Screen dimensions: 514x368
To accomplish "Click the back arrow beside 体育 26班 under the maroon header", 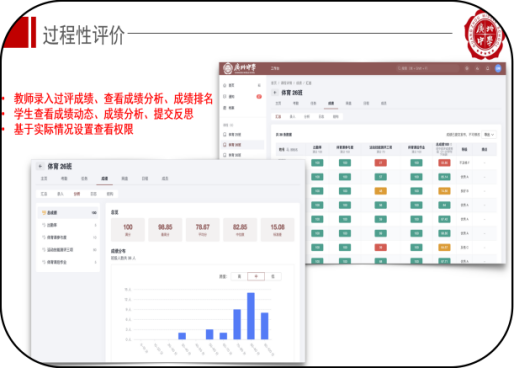I will coord(275,92).
